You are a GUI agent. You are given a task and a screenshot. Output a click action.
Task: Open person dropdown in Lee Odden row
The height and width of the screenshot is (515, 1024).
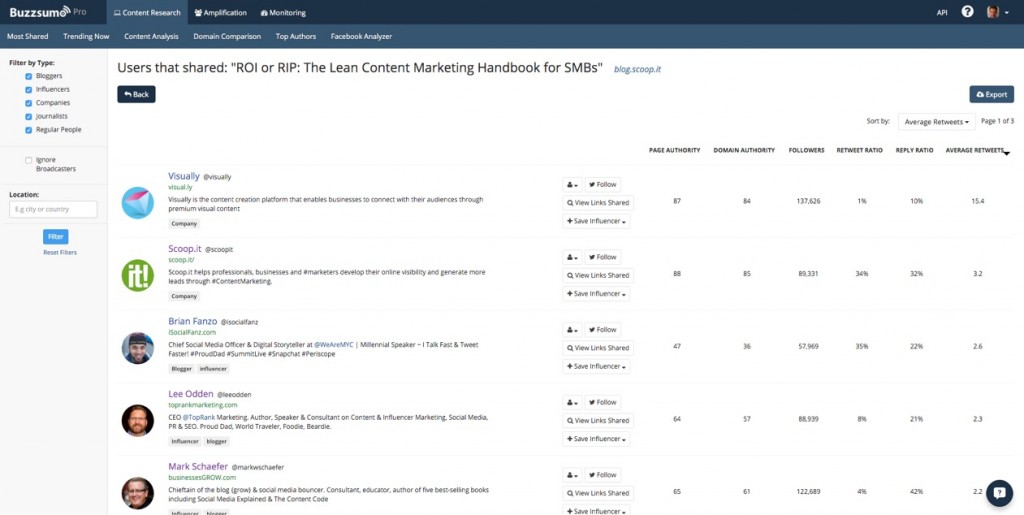(x=572, y=402)
